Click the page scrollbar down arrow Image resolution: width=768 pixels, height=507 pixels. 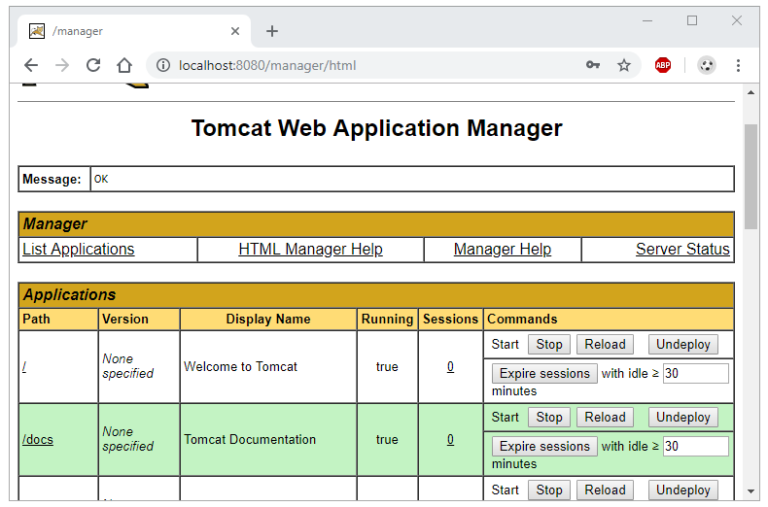click(751, 491)
